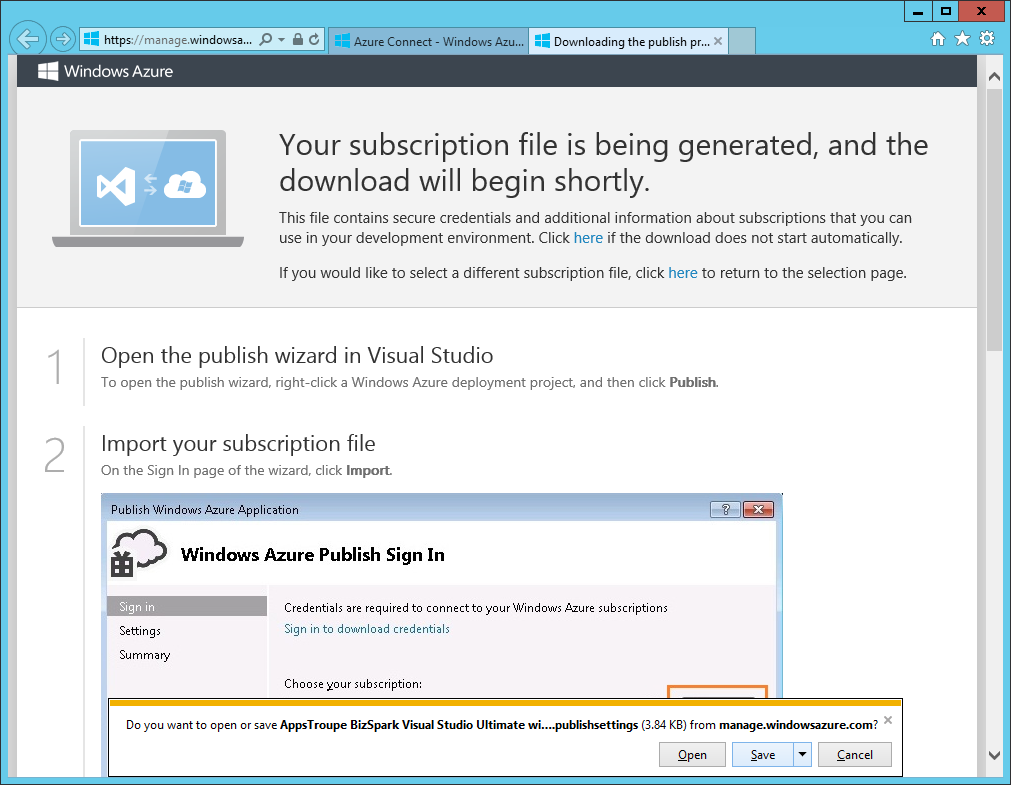The image size is (1011, 785).
Task: Click the scrollbar up arrow
Action: pyautogui.click(x=994, y=76)
